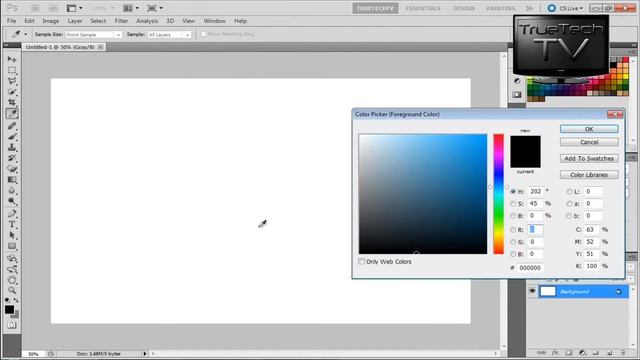Open the Layer menu

pyautogui.click(x=75, y=21)
